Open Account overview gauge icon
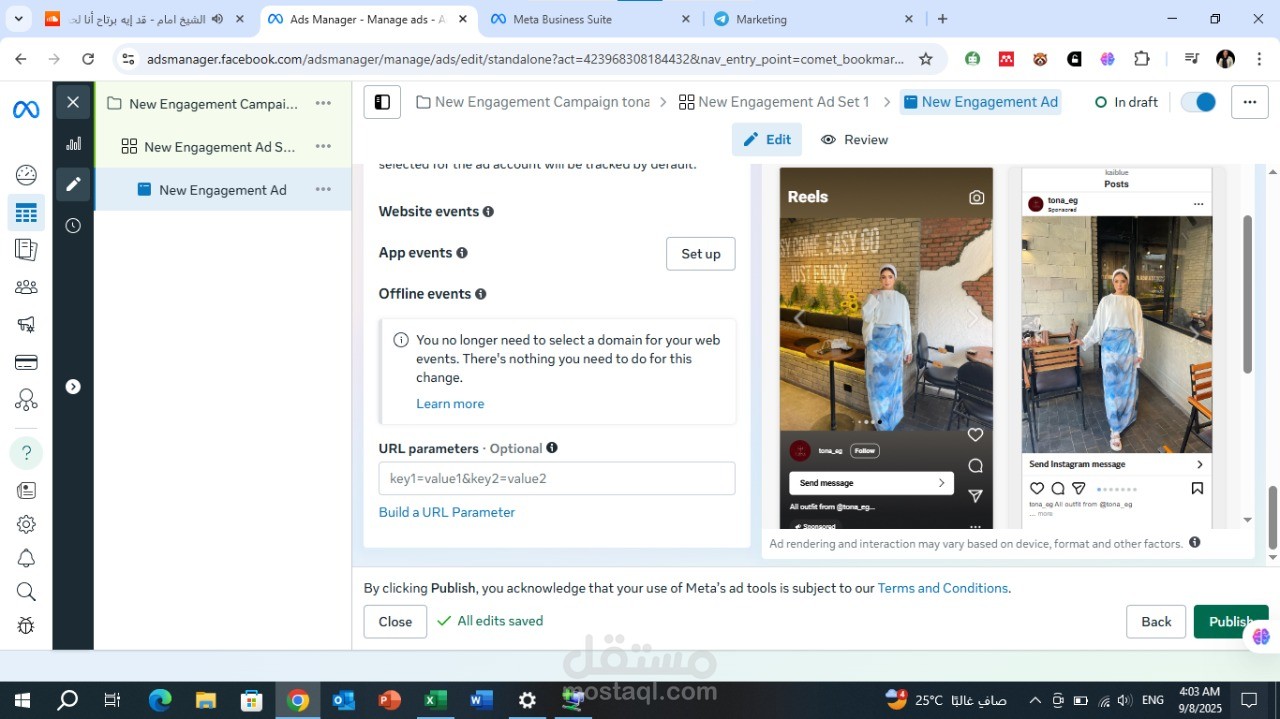The image size is (1280, 719). [26, 175]
